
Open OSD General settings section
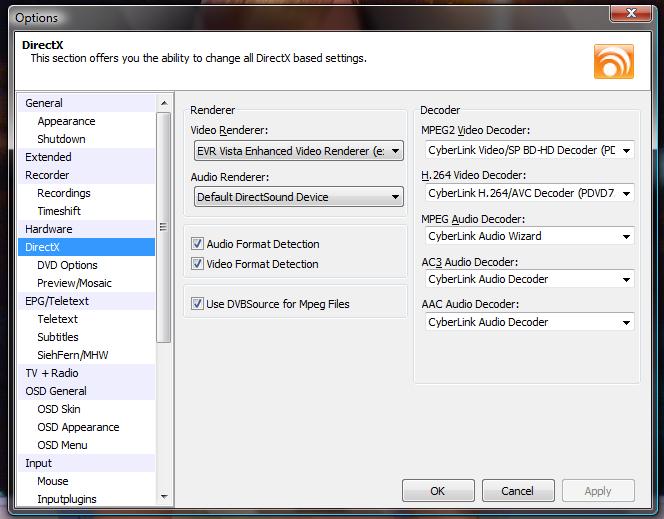tap(86, 391)
